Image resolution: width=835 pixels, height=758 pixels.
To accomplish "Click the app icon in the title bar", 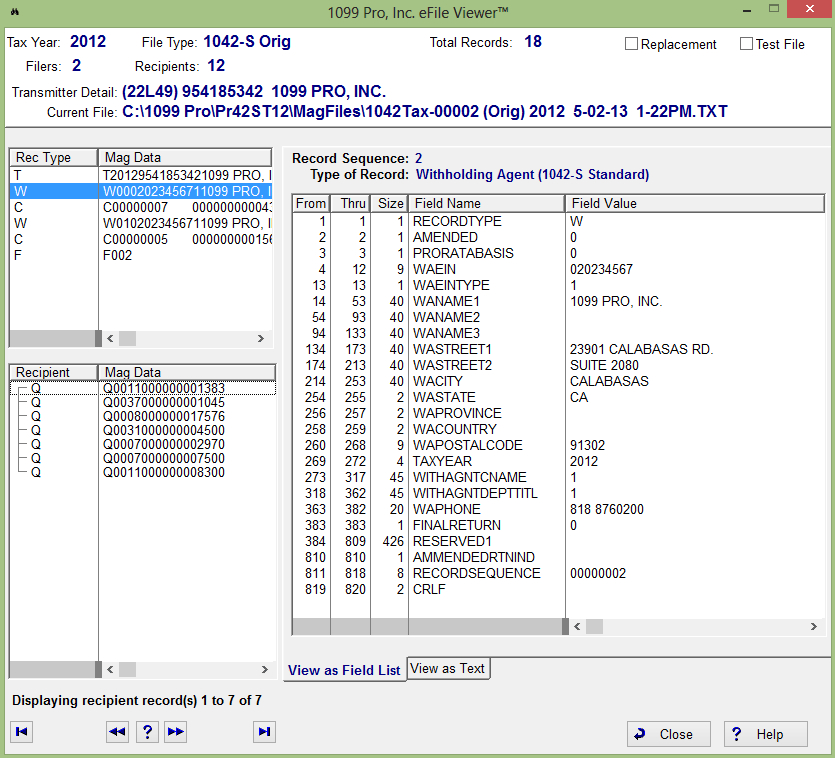I will pyautogui.click(x=14, y=12).
